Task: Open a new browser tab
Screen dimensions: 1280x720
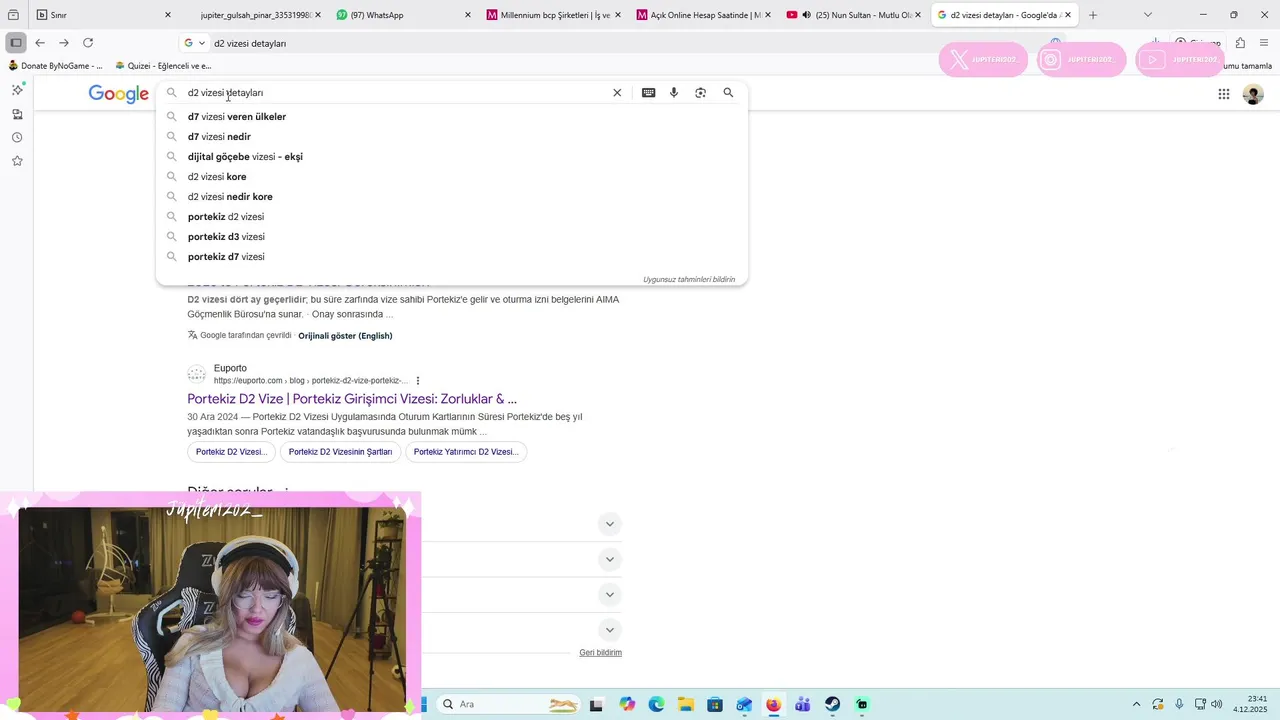Action: click(x=1092, y=15)
